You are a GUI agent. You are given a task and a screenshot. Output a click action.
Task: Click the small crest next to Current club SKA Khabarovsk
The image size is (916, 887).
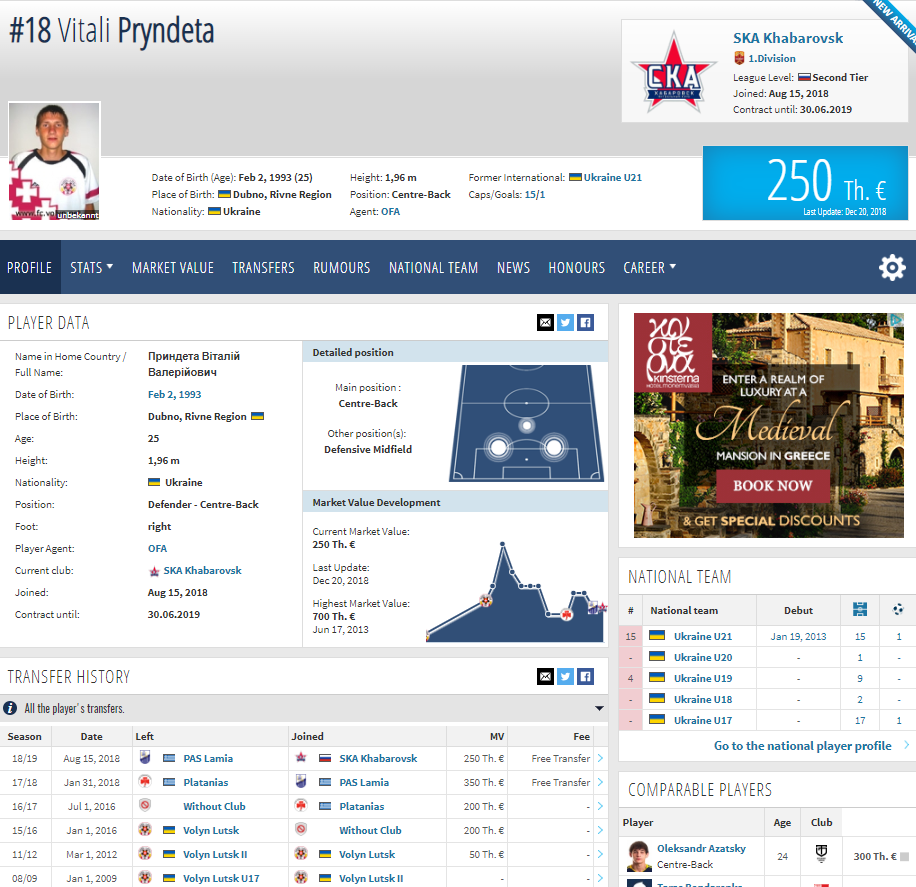154,571
